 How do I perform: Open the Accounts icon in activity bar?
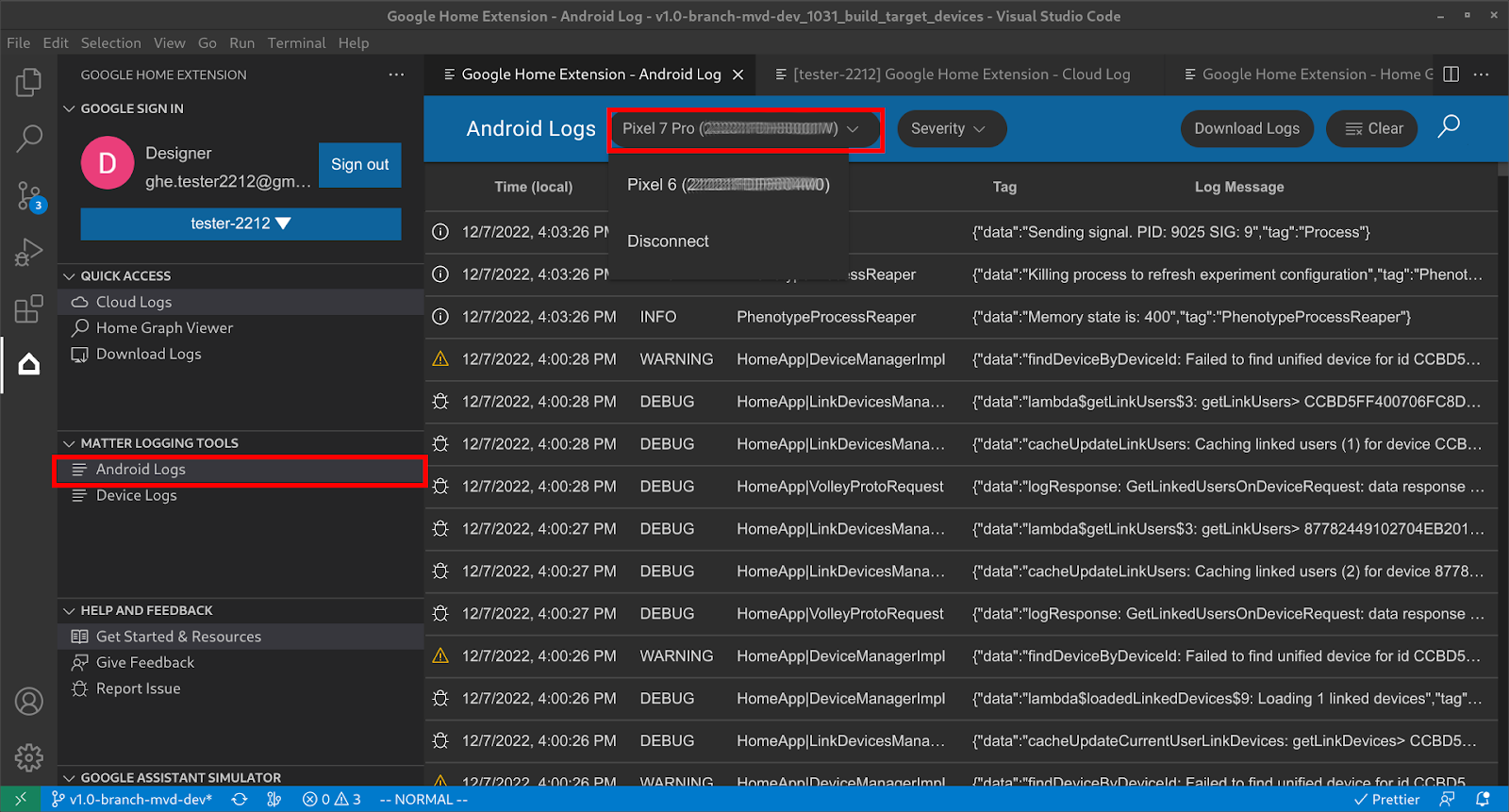pos(28,701)
